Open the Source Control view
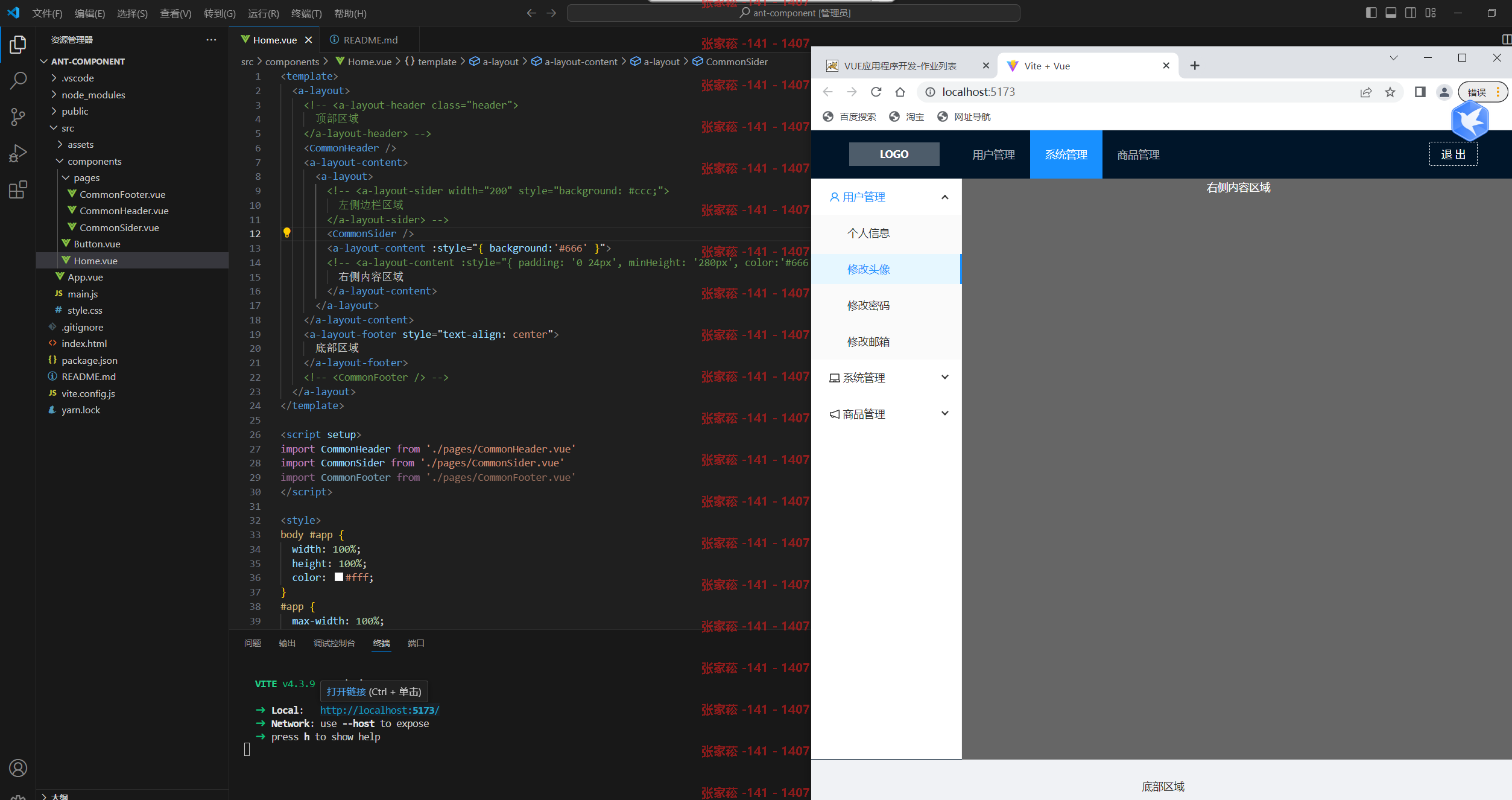The width and height of the screenshot is (1512, 800). [18, 117]
